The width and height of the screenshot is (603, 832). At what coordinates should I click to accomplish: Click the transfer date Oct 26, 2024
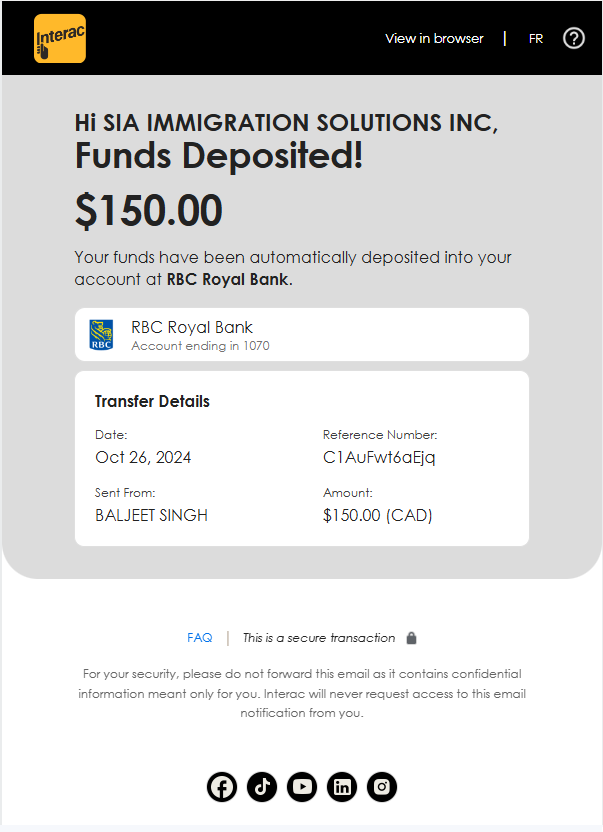[143, 457]
